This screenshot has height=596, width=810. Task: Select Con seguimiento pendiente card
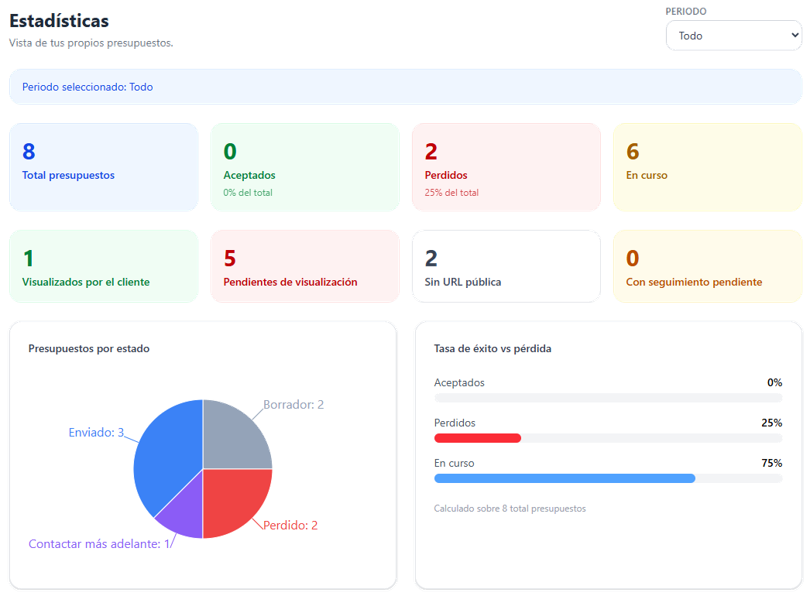[x=707, y=266]
